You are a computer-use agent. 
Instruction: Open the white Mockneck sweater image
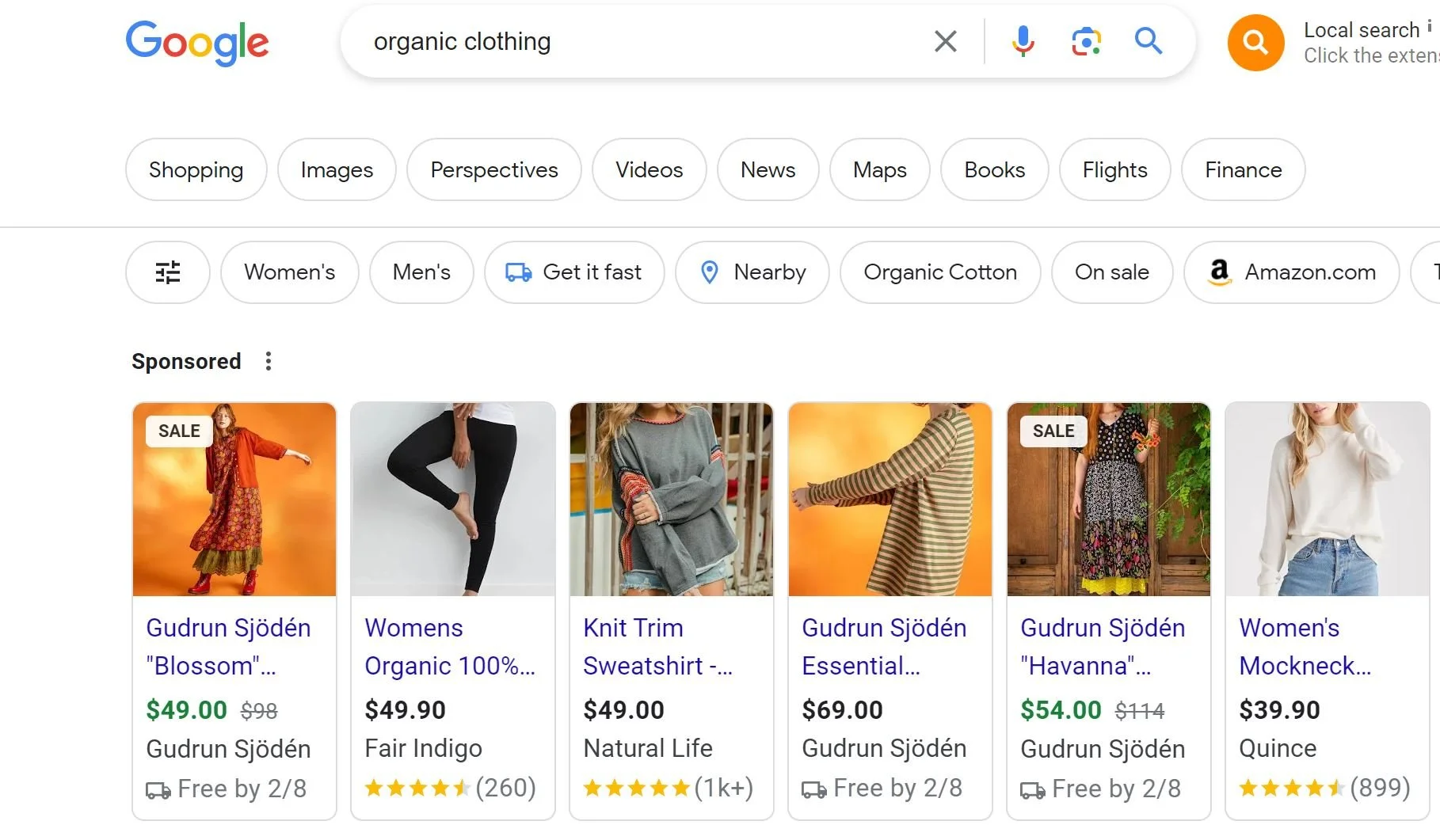coord(1328,499)
